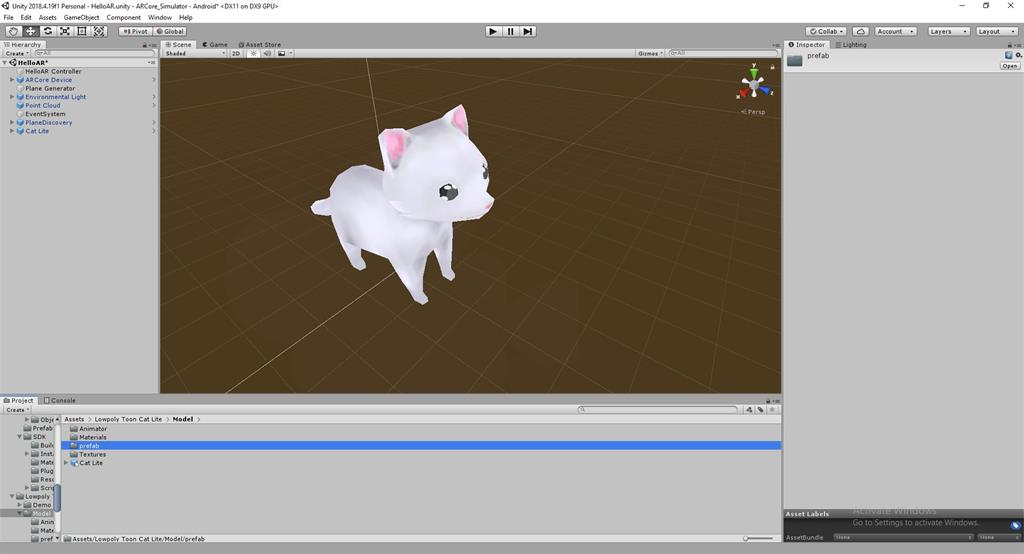
Task: Click the blue Z axis gizmo cone
Action: click(767, 91)
